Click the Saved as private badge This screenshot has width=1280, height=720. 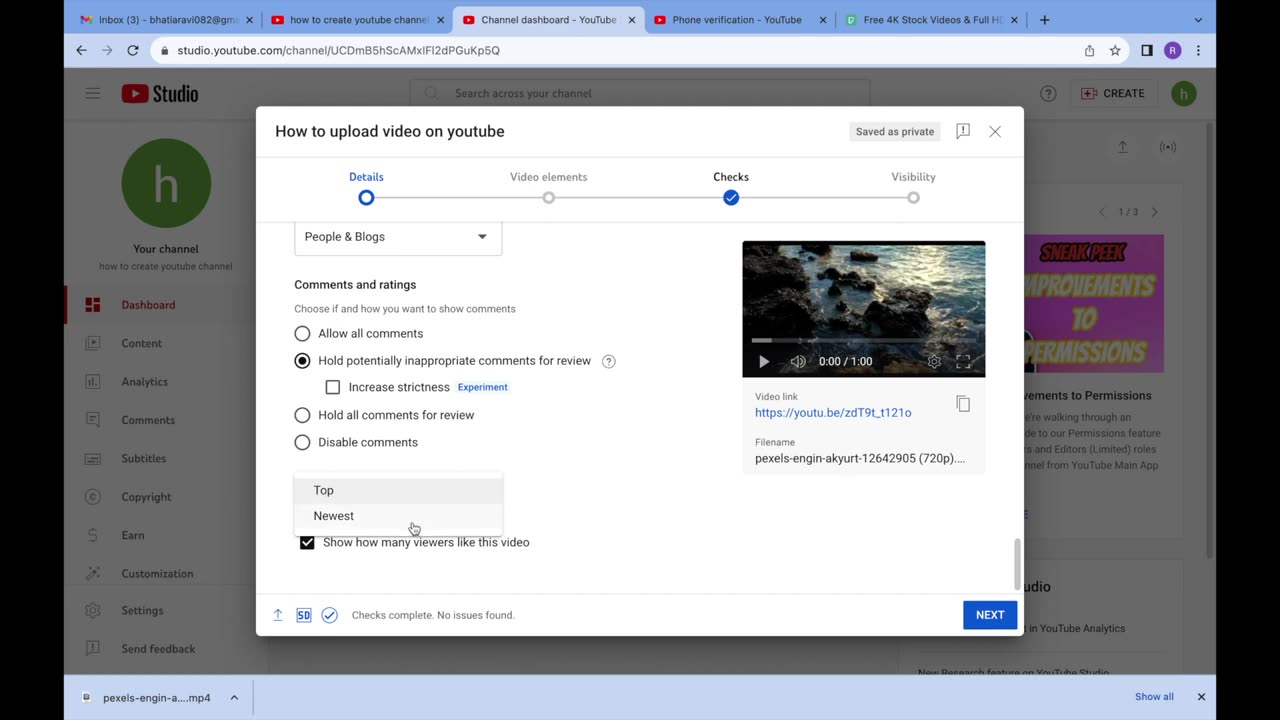click(x=895, y=131)
